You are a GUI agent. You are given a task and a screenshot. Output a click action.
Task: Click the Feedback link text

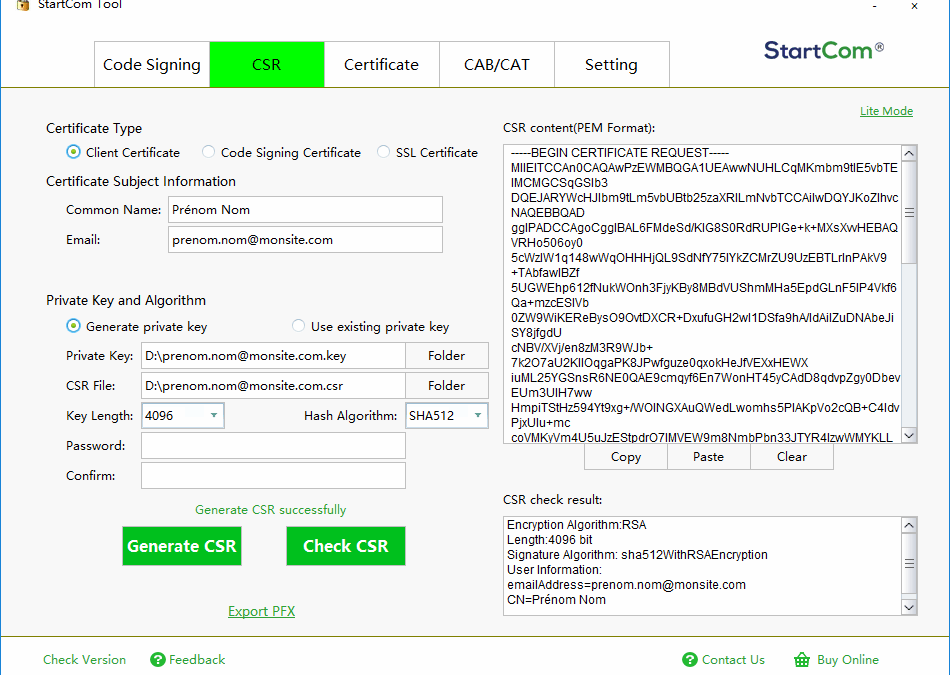pos(197,659)
